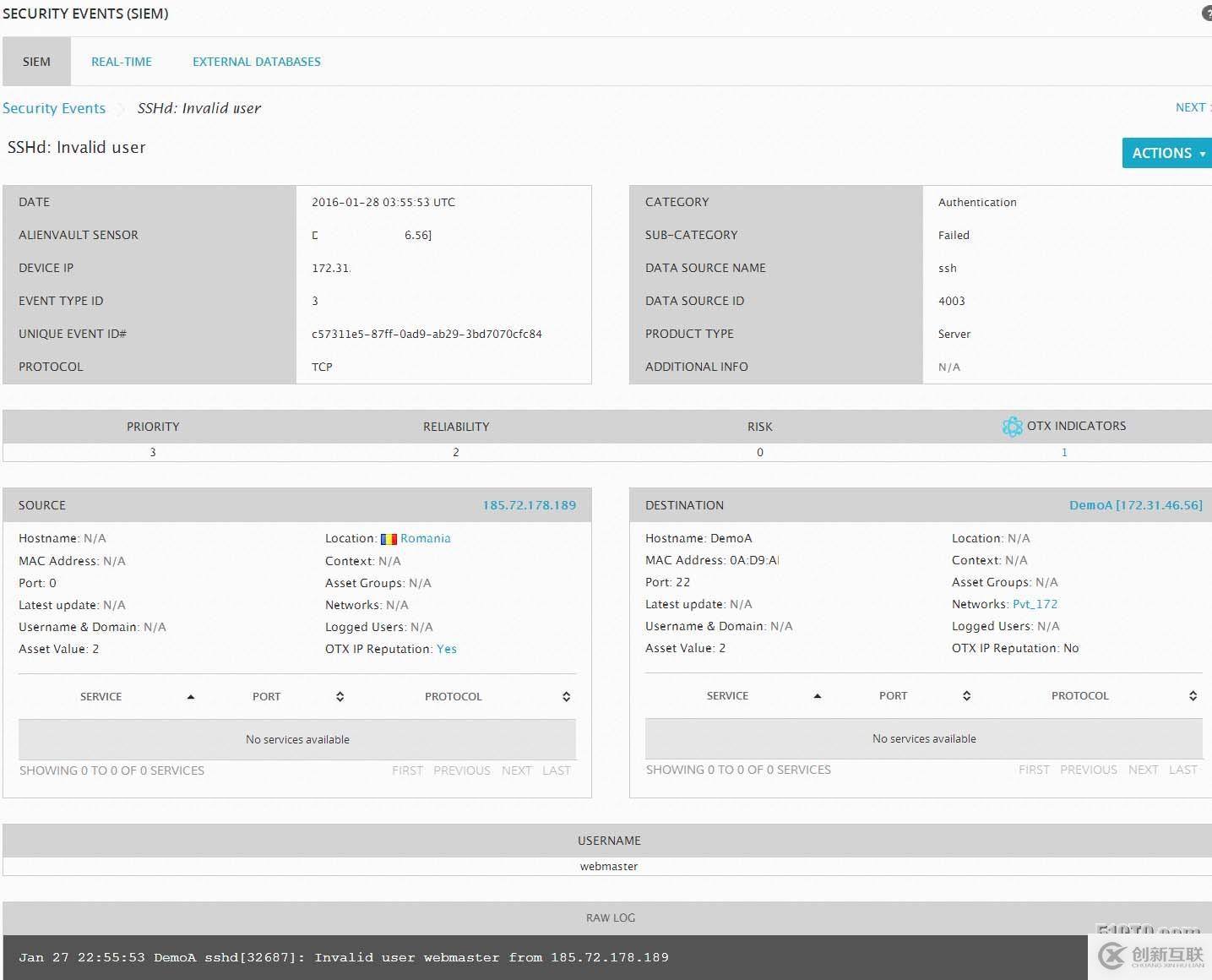1212x980 pixels.
Task: Sort destination services by Port column arrows
Action: (x=966, y=696)
